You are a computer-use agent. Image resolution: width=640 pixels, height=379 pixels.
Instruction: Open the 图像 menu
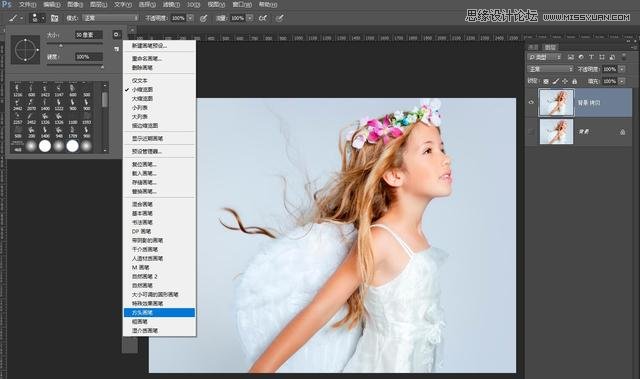pyautogui.click(x=75, y=5)
